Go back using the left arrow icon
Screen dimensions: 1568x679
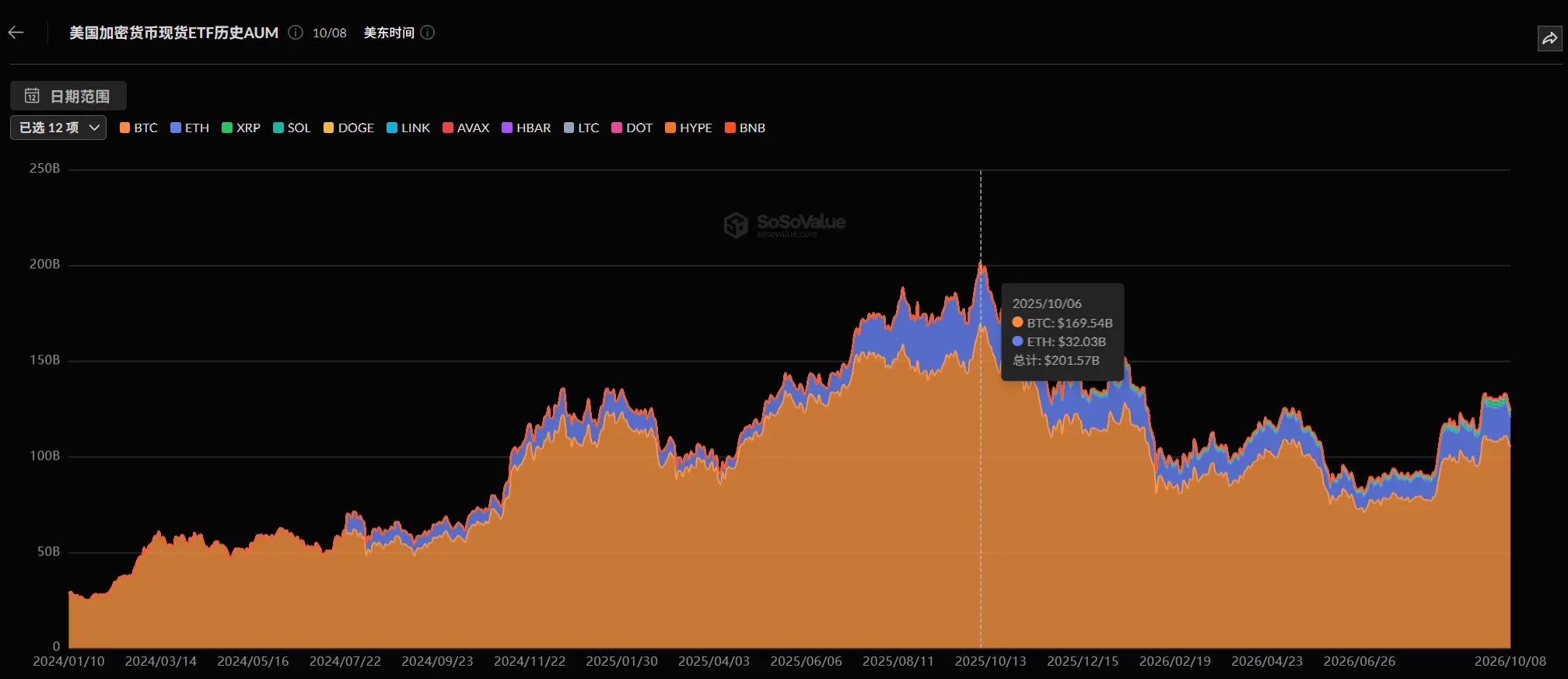click(16, 33)
